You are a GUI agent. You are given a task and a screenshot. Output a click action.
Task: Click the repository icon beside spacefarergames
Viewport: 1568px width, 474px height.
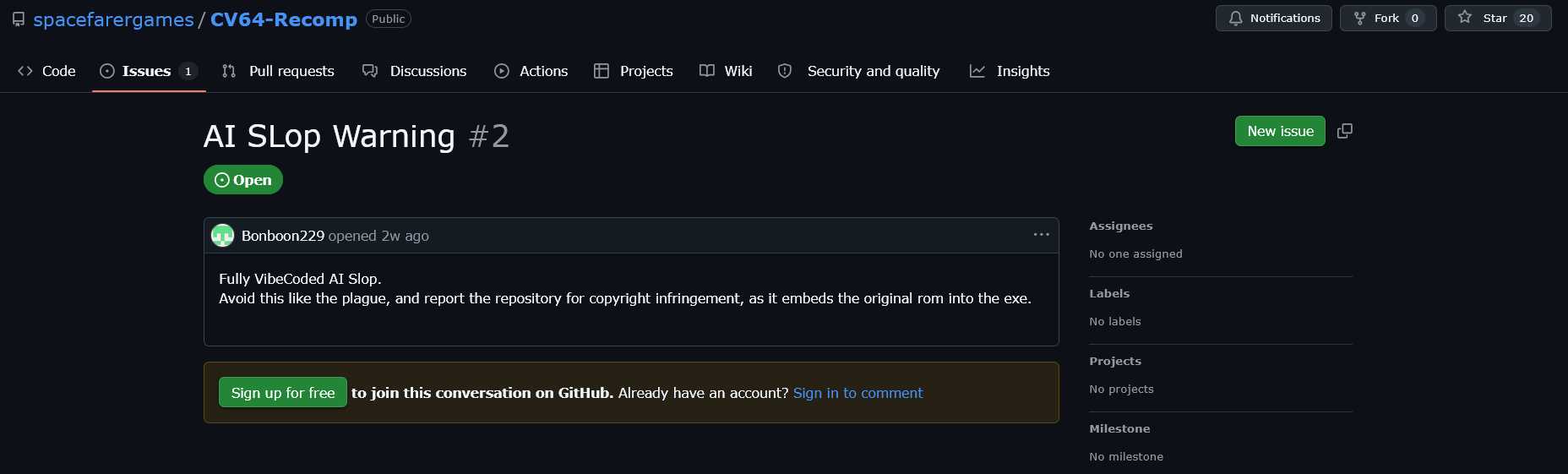(x=19, y=19)
